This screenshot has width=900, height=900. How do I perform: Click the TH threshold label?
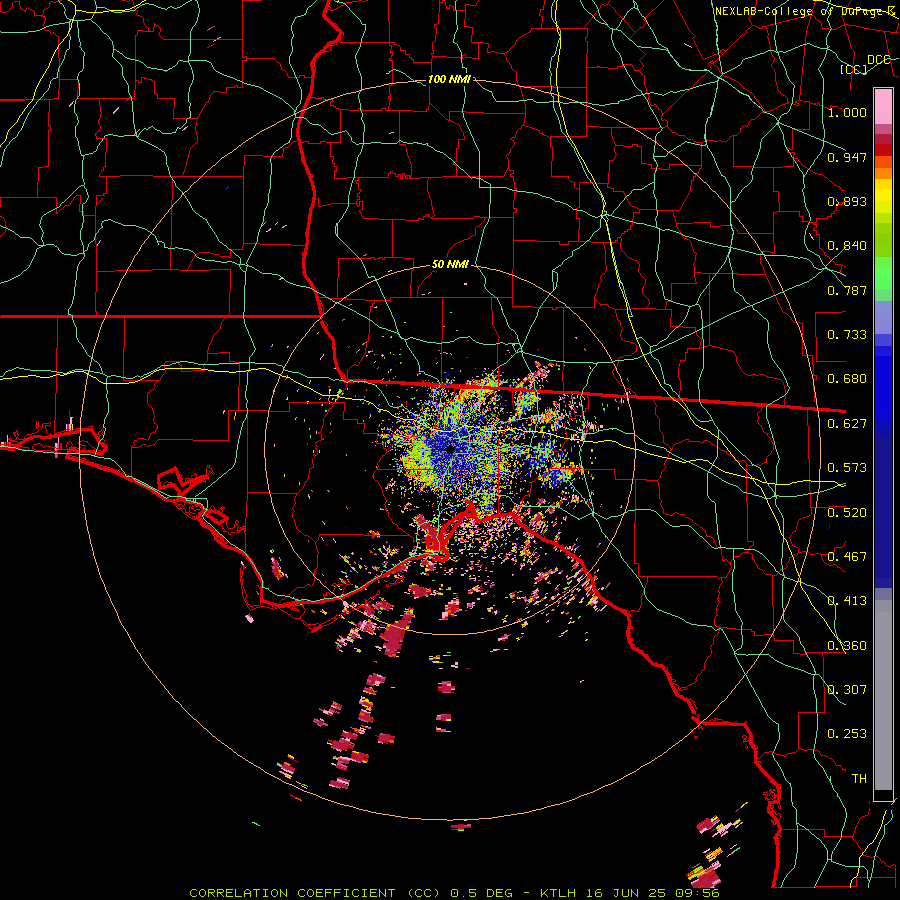[859, 779]
